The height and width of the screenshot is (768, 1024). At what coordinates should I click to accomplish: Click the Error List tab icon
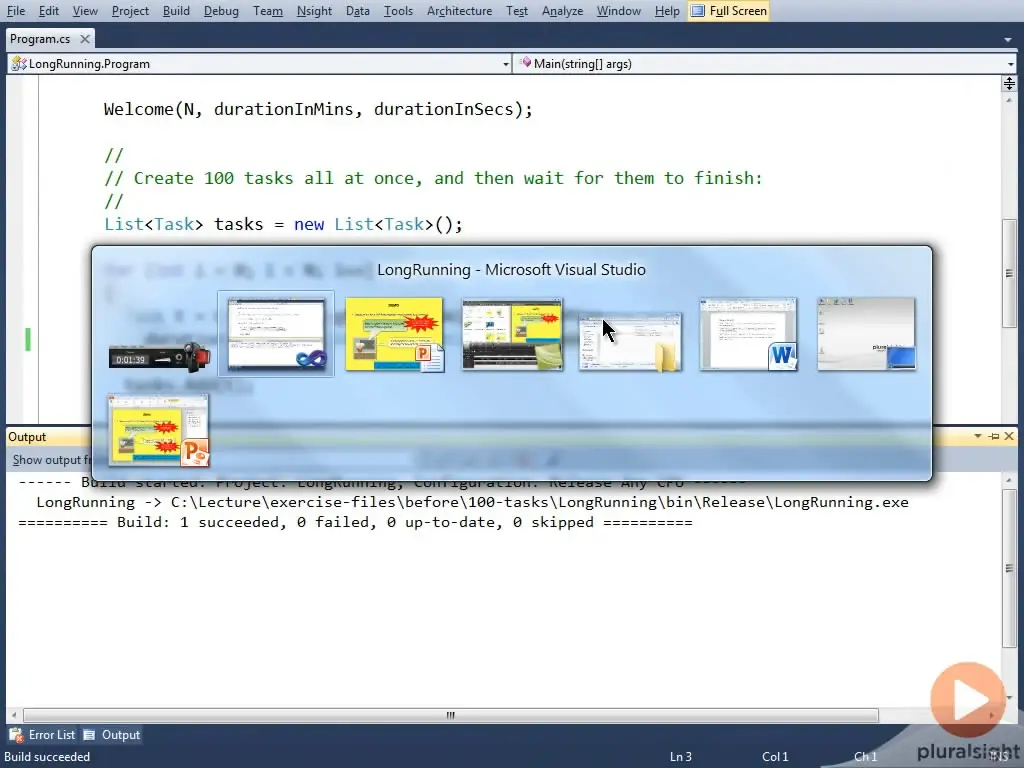click(16, 735)
